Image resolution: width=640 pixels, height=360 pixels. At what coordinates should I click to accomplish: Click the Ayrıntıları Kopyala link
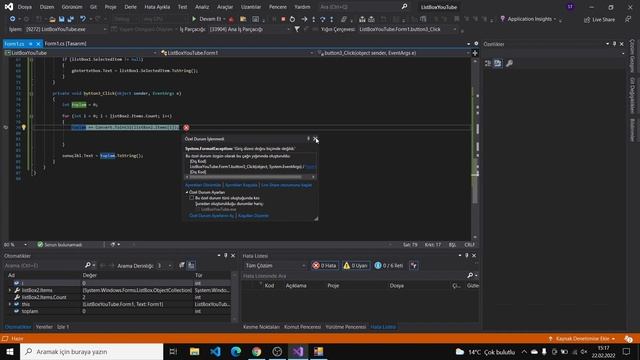pyautogui.click(x=241, y=185)
